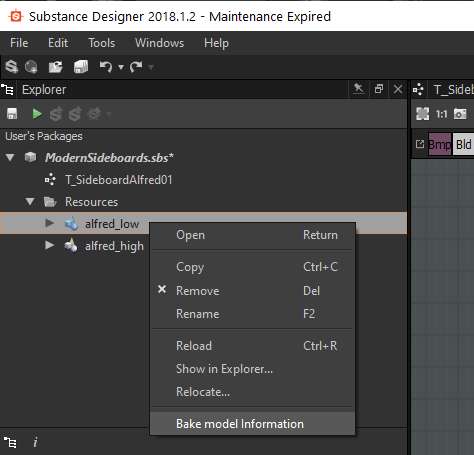This screenshot has height=455, width=474.
Task: Switch to the T_Sideb graph tab
Action: pyautogui.click(x=453, y=89)
